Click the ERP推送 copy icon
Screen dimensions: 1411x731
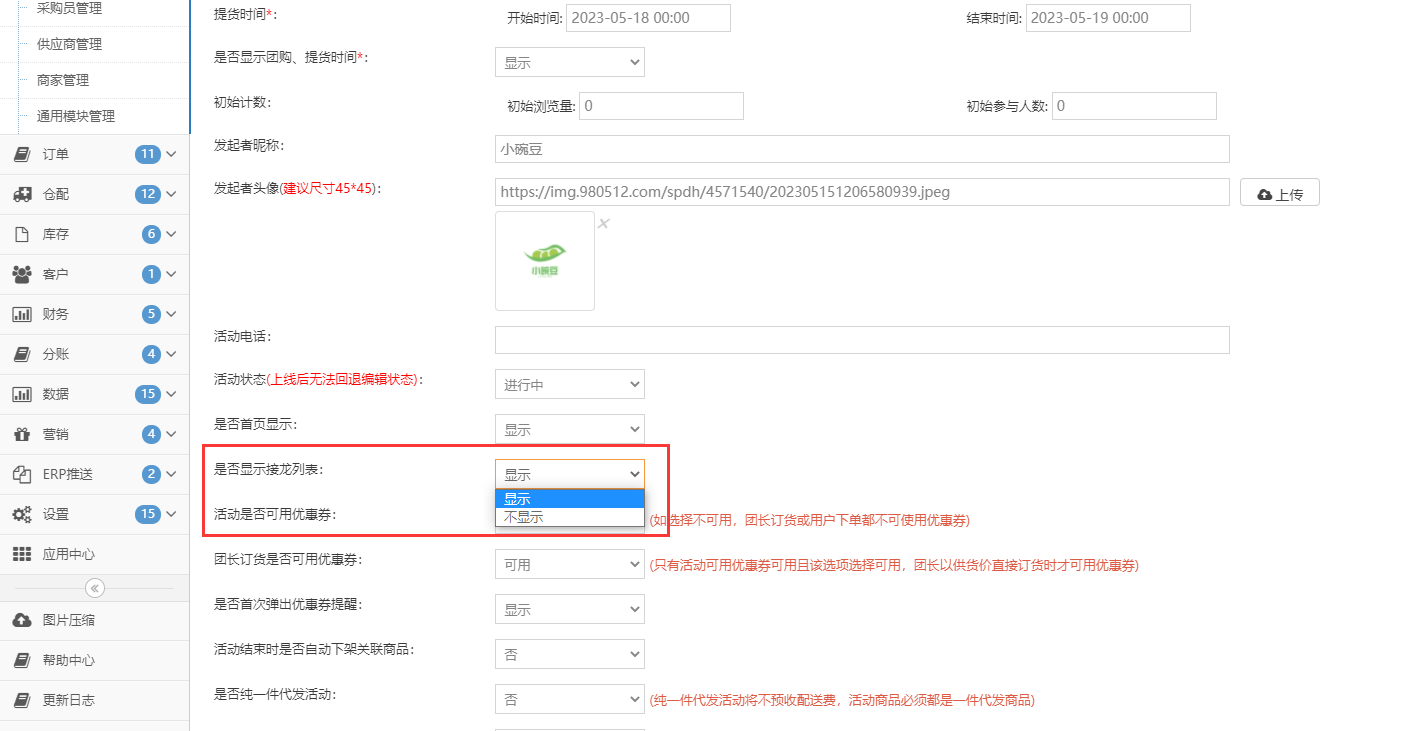[x=22, y=474]
